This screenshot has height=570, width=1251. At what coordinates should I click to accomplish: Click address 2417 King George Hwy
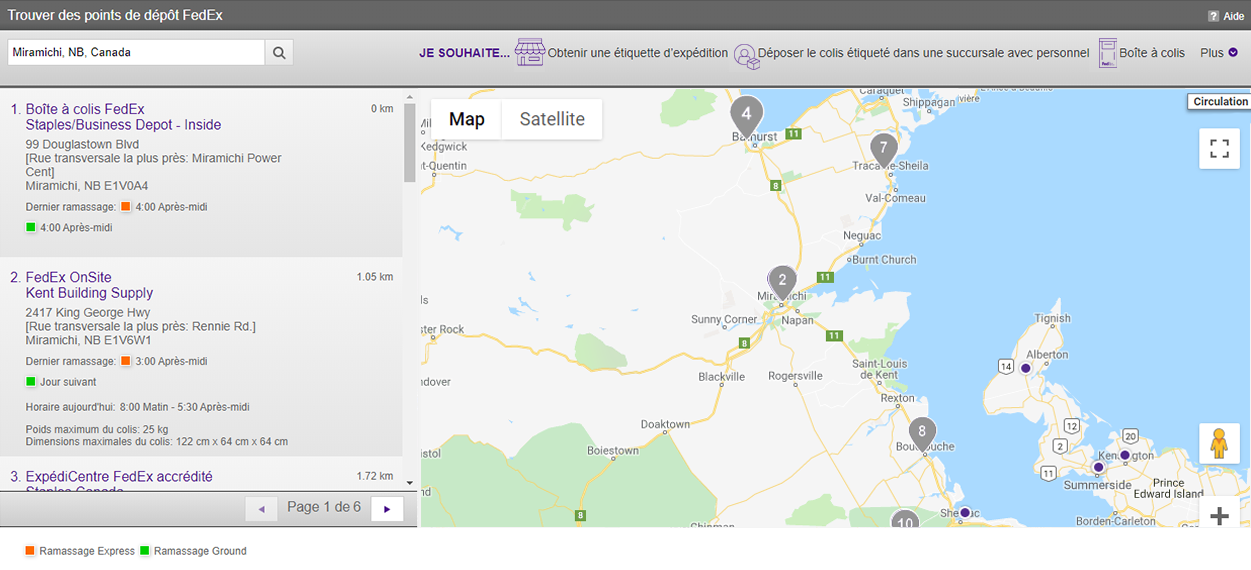click(88, 313)
